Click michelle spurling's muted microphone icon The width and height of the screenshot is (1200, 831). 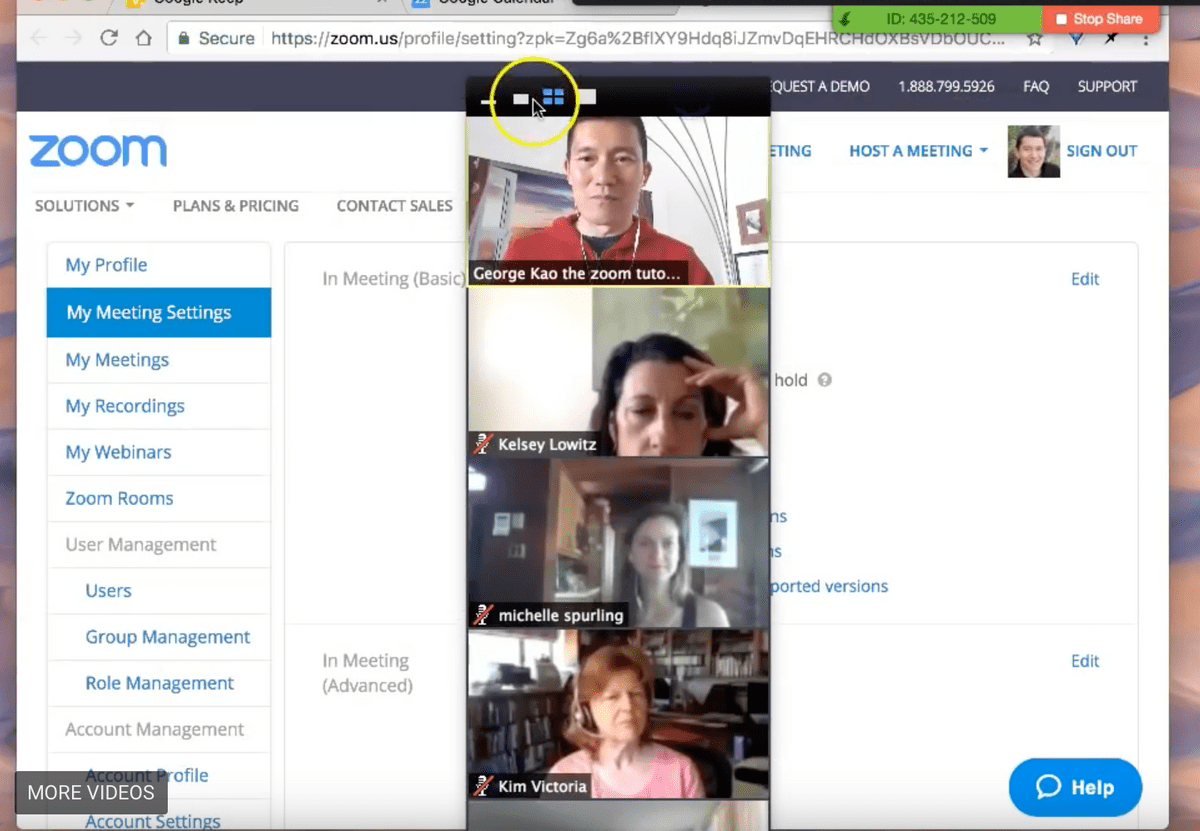(x=483, y=615)
